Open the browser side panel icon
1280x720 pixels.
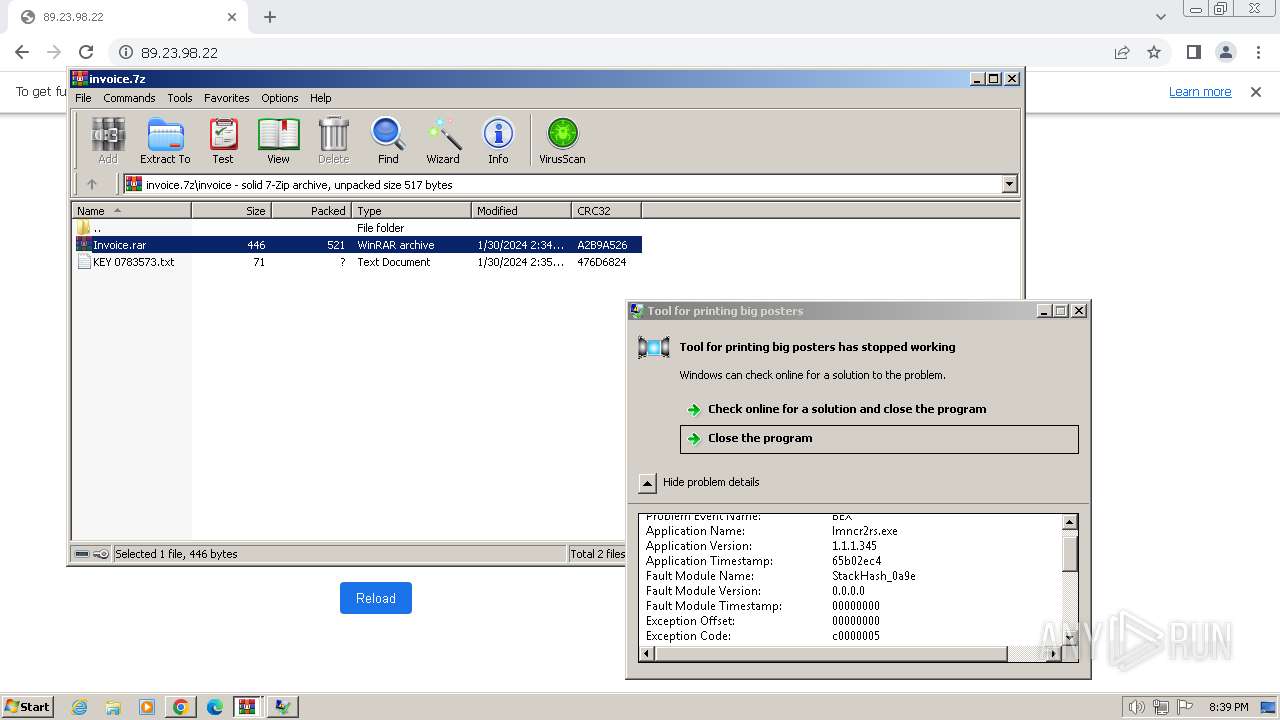pos(1193,52)
